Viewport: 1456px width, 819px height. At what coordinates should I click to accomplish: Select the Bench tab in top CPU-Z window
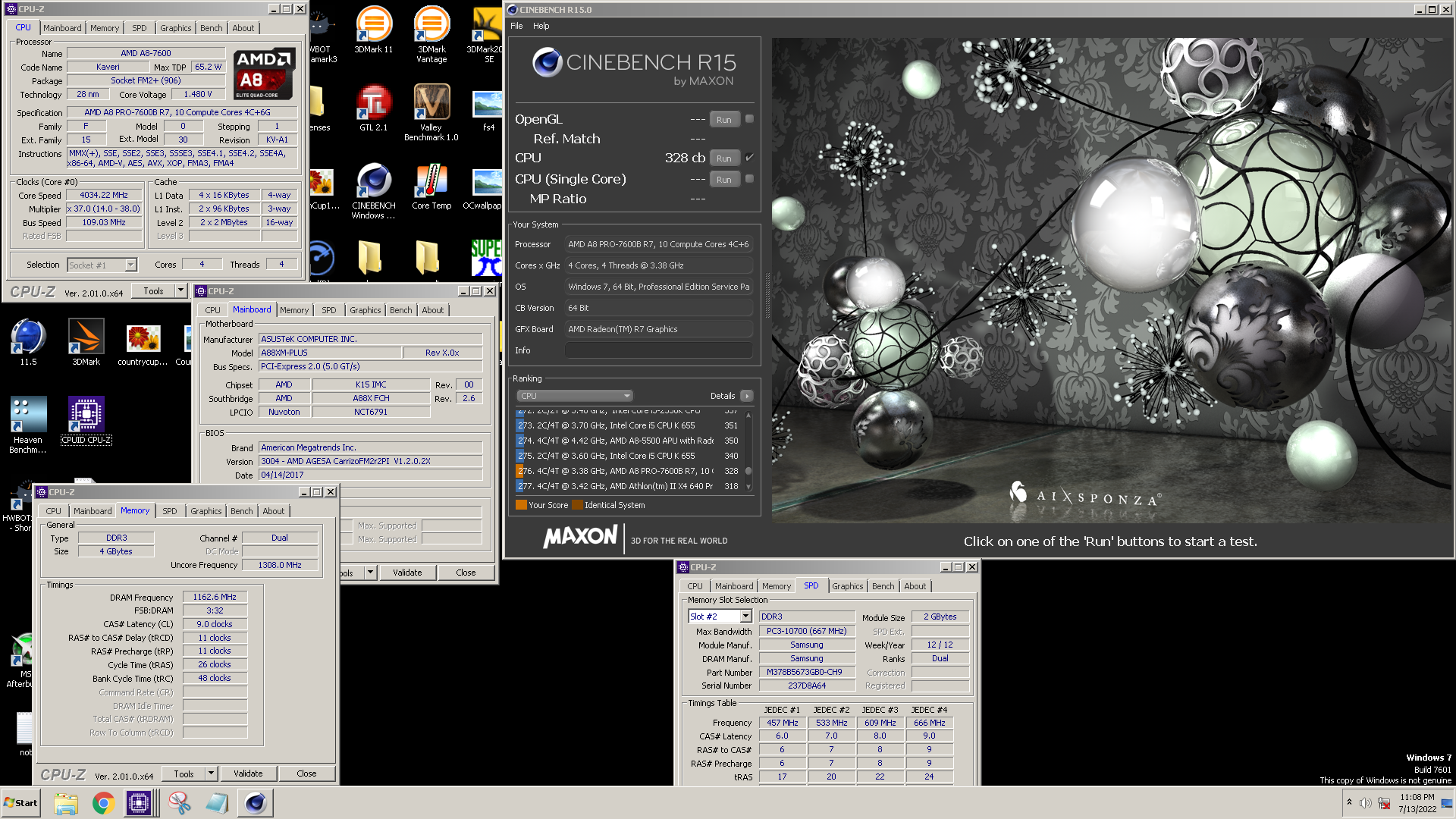pyautogui.click(x=212, y=28)
